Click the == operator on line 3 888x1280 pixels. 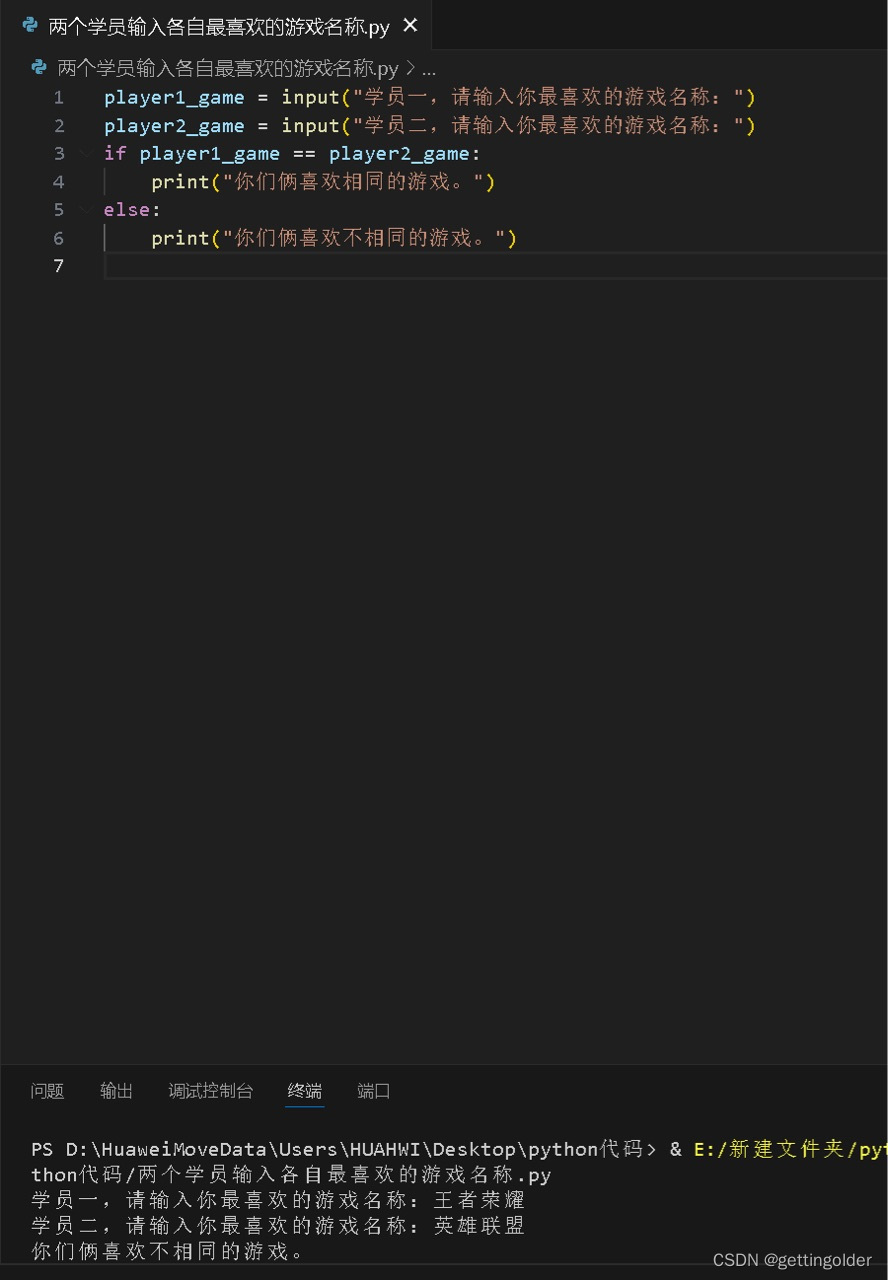pyautogui.click(x=304, y=153)
